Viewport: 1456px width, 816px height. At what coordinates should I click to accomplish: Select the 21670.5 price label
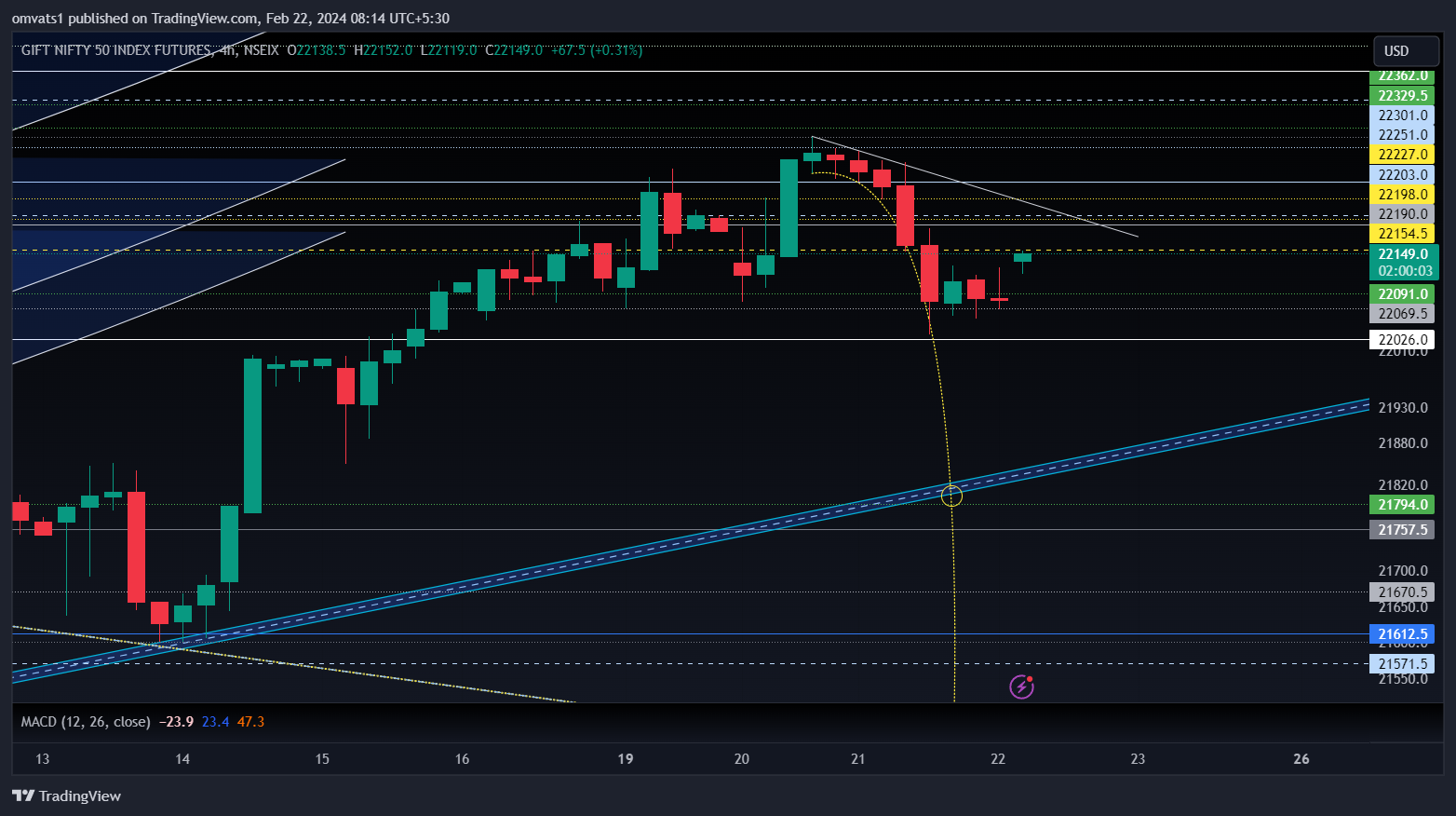pyautogui.click(x=1402, y=592)
